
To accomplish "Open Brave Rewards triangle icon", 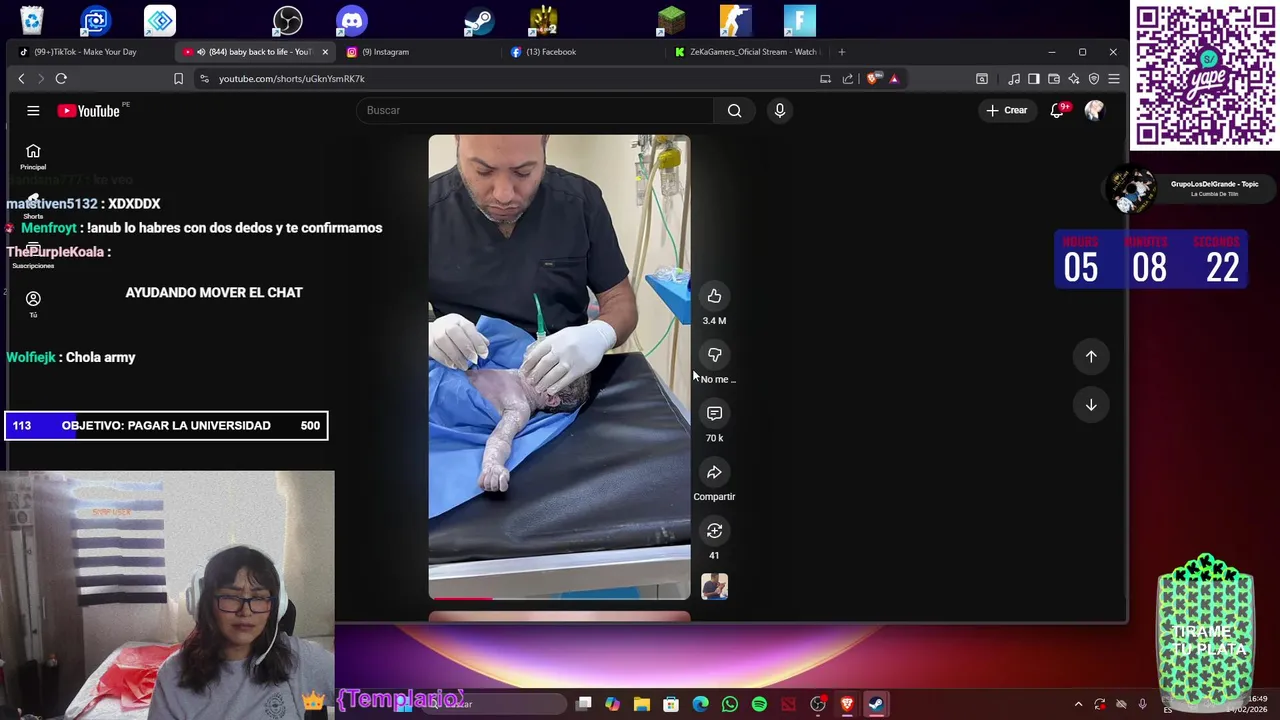I will point(894,79).
